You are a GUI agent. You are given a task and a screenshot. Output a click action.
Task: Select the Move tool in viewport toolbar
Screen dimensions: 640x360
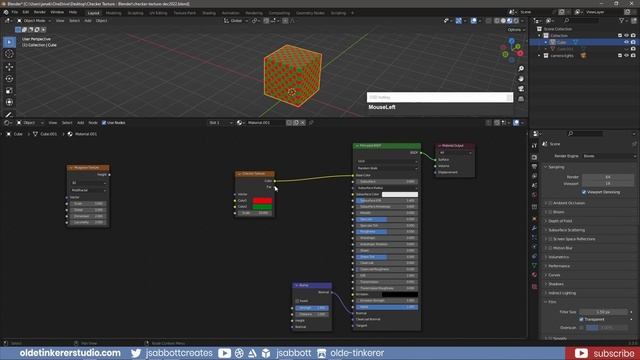click(9, 66)
